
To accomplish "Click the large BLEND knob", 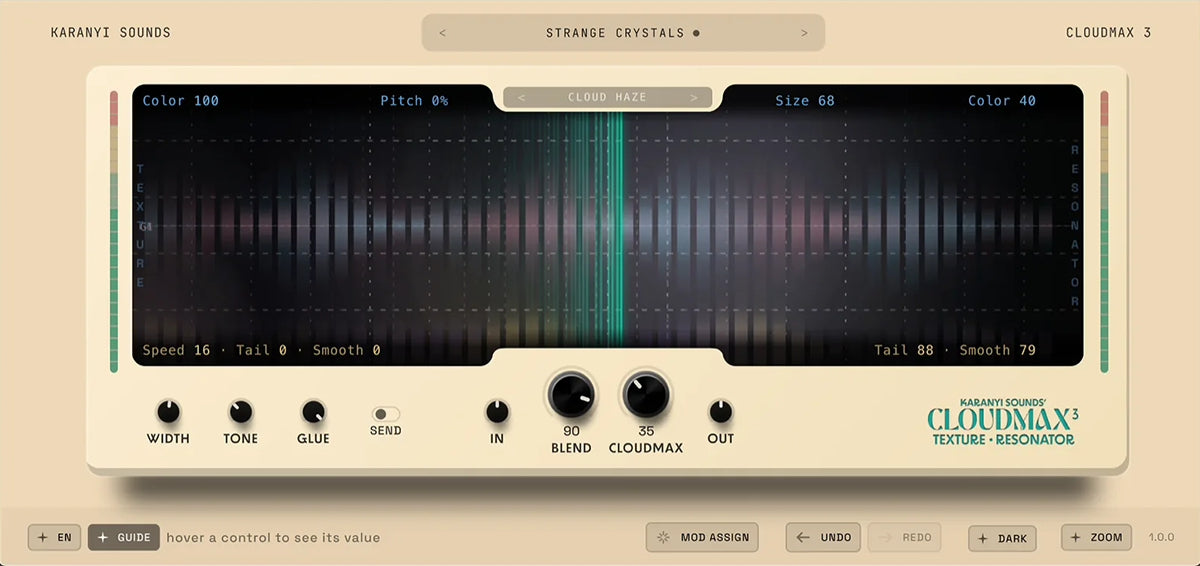I will click(x=571, y=395).
